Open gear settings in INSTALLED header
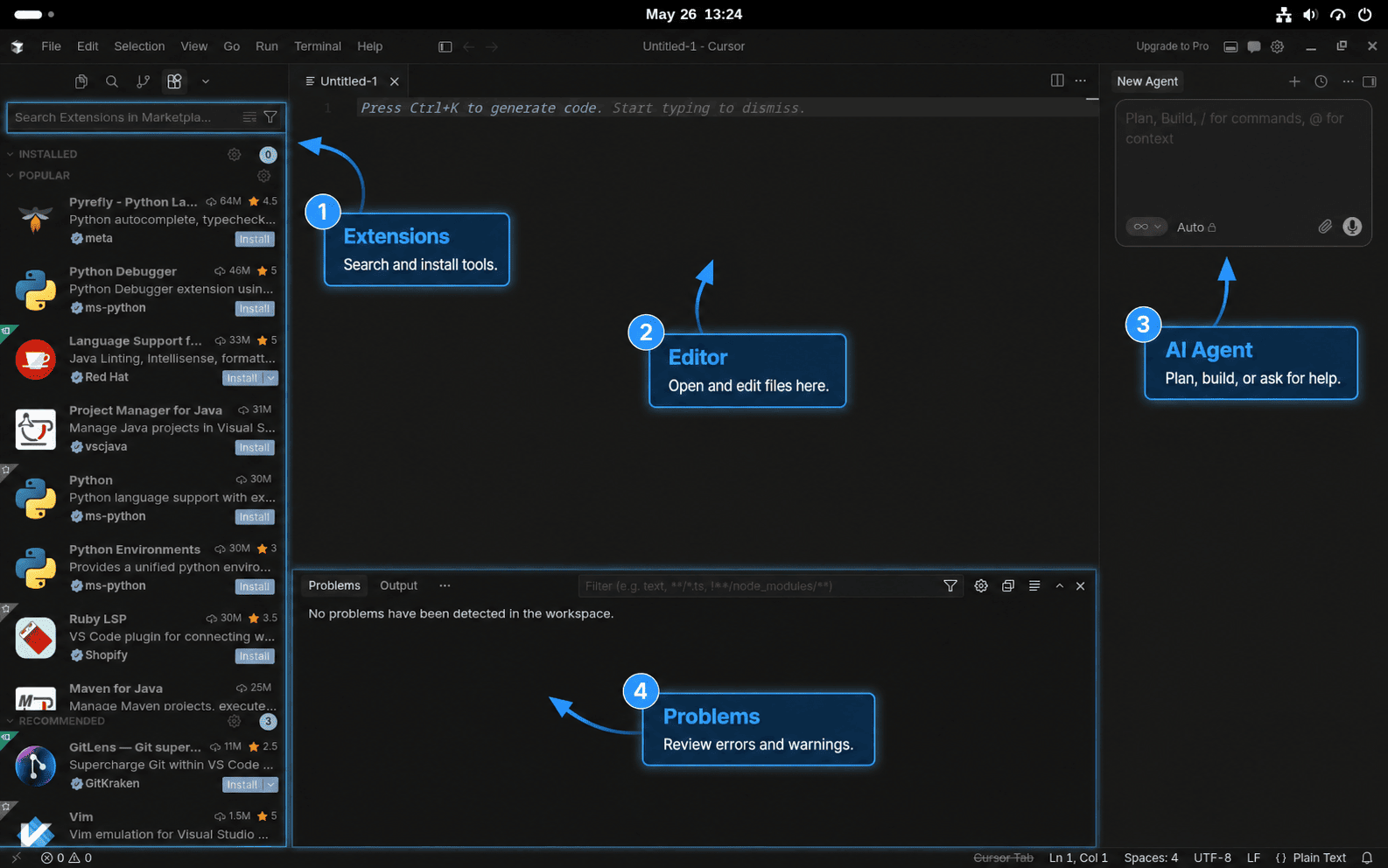 (x=235, y=154)
